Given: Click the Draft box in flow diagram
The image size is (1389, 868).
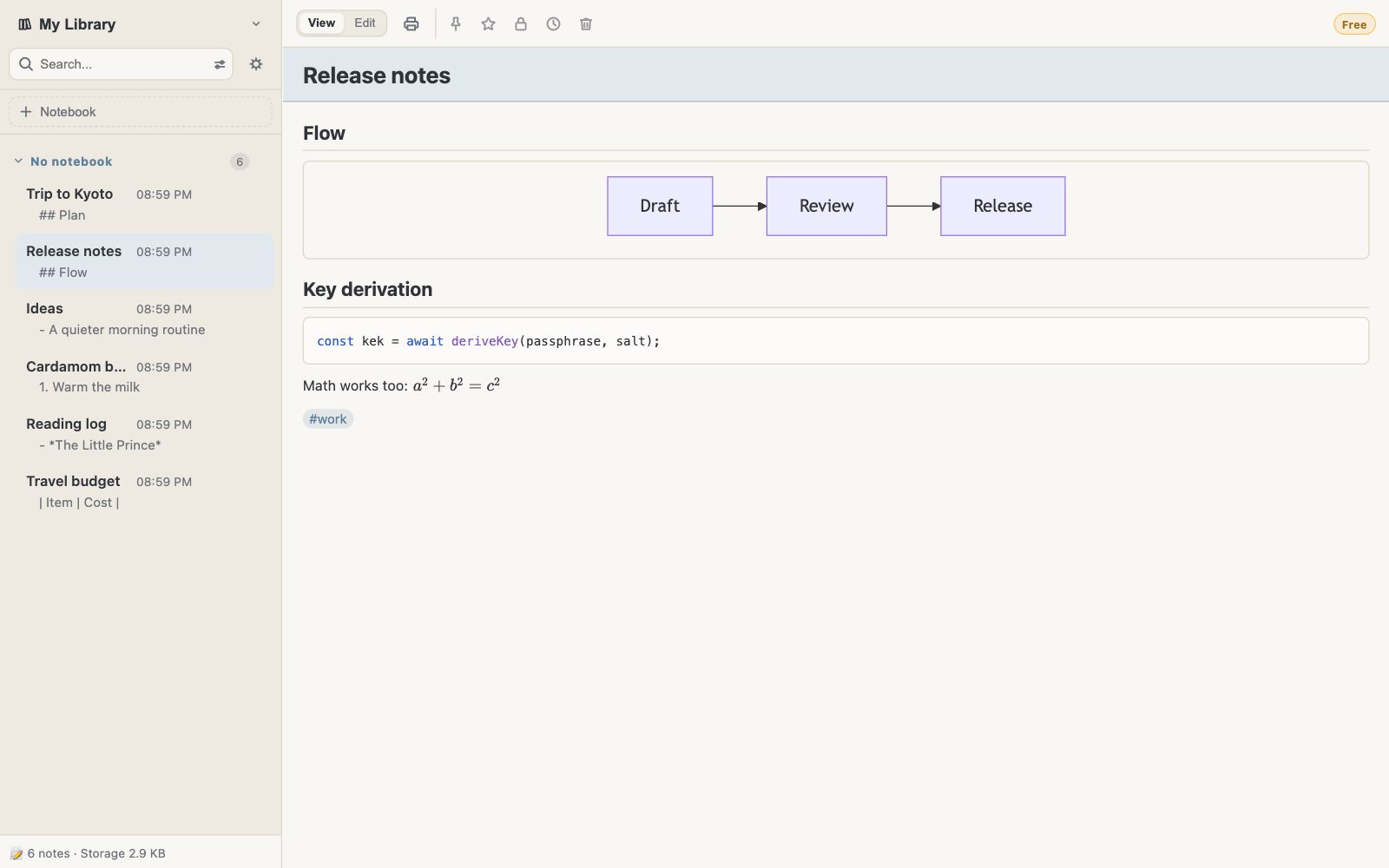Looking at the screenshot, I should 660,206.
